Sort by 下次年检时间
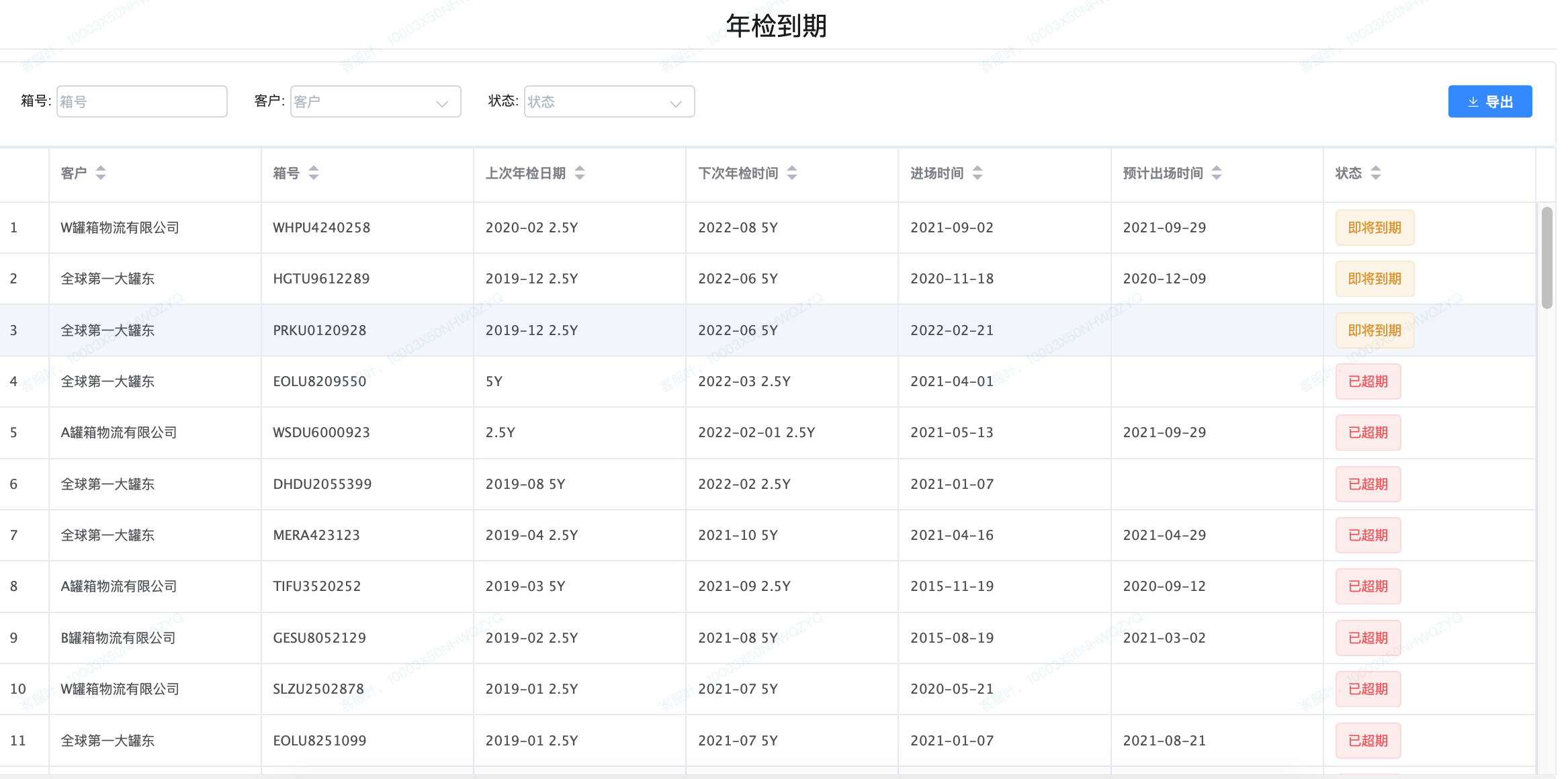The image size is (1568, 779). pos(793,173)
